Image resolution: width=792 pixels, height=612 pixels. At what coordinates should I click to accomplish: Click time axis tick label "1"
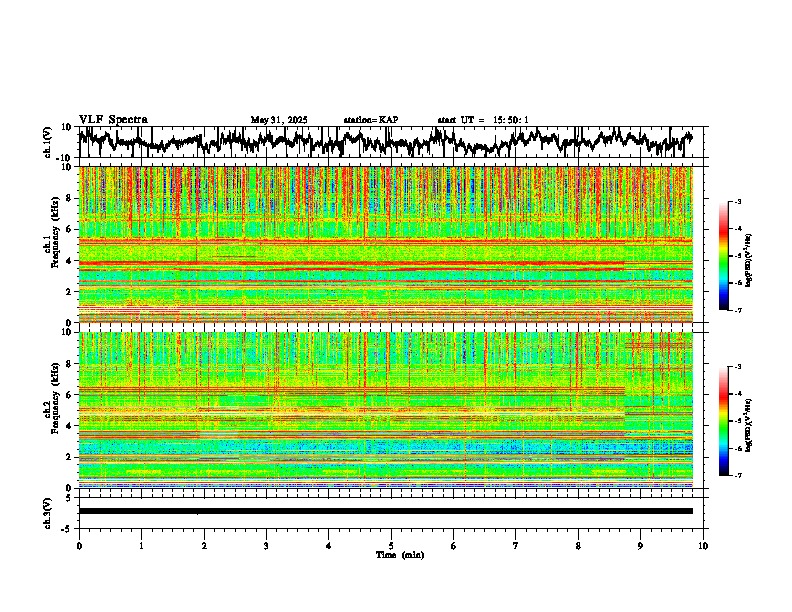pyautogui.click(x=141, y=546)
